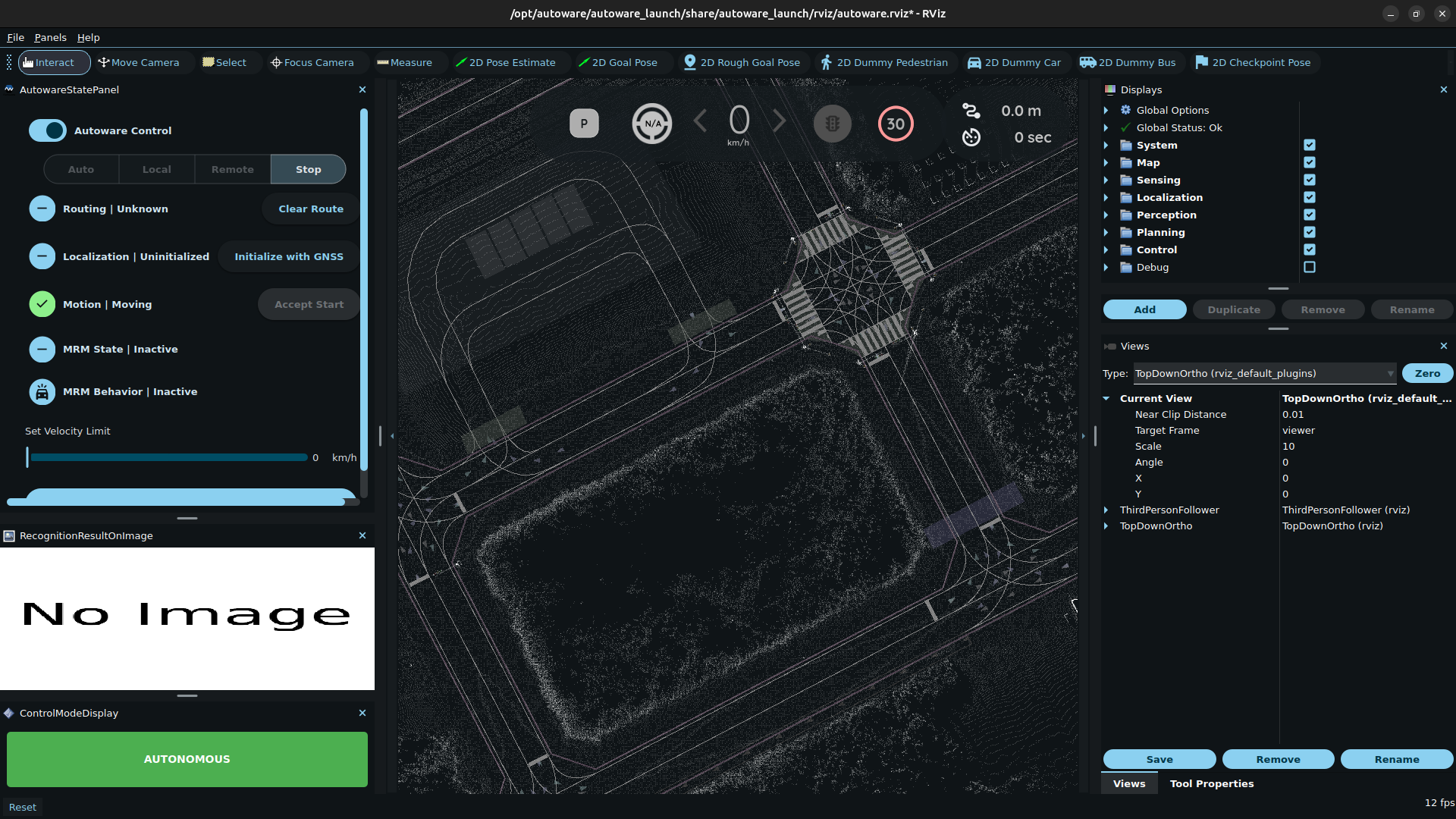This screenshot has width=1456, height=819.
Task: Open the File menu
Action: (15, 37)
